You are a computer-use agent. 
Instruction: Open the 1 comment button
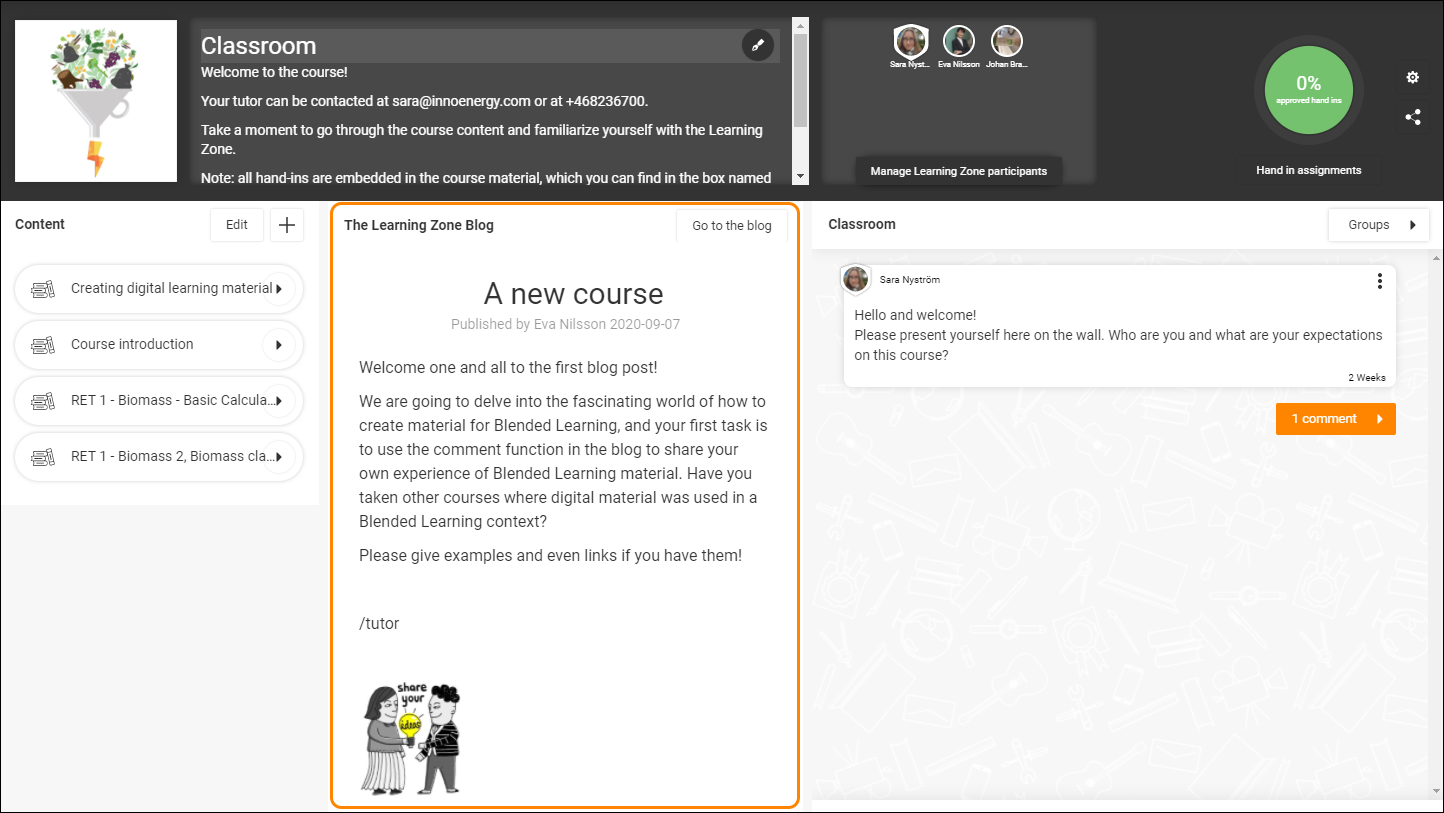click(x=1335, y=419)
